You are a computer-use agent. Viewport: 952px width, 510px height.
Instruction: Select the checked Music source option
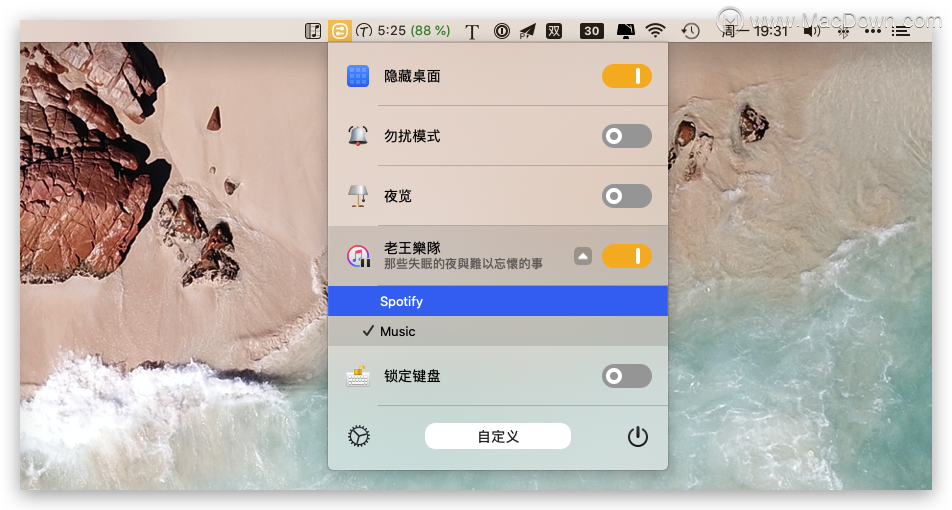tap(498, 331)
